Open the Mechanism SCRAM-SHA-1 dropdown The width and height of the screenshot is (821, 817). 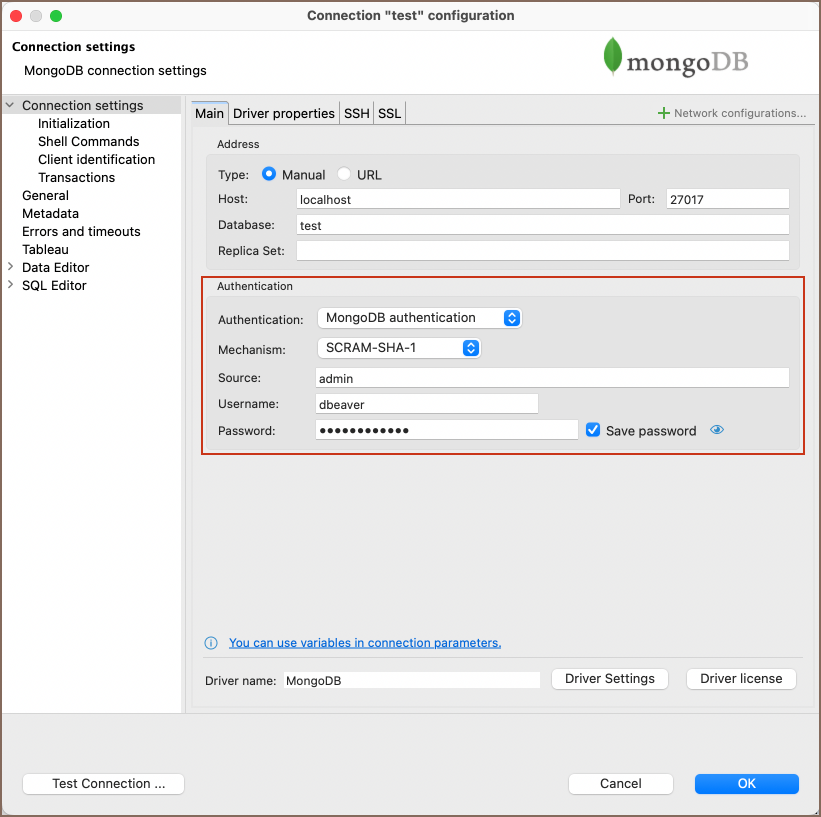pyautogui.click(x=399, y=348)
